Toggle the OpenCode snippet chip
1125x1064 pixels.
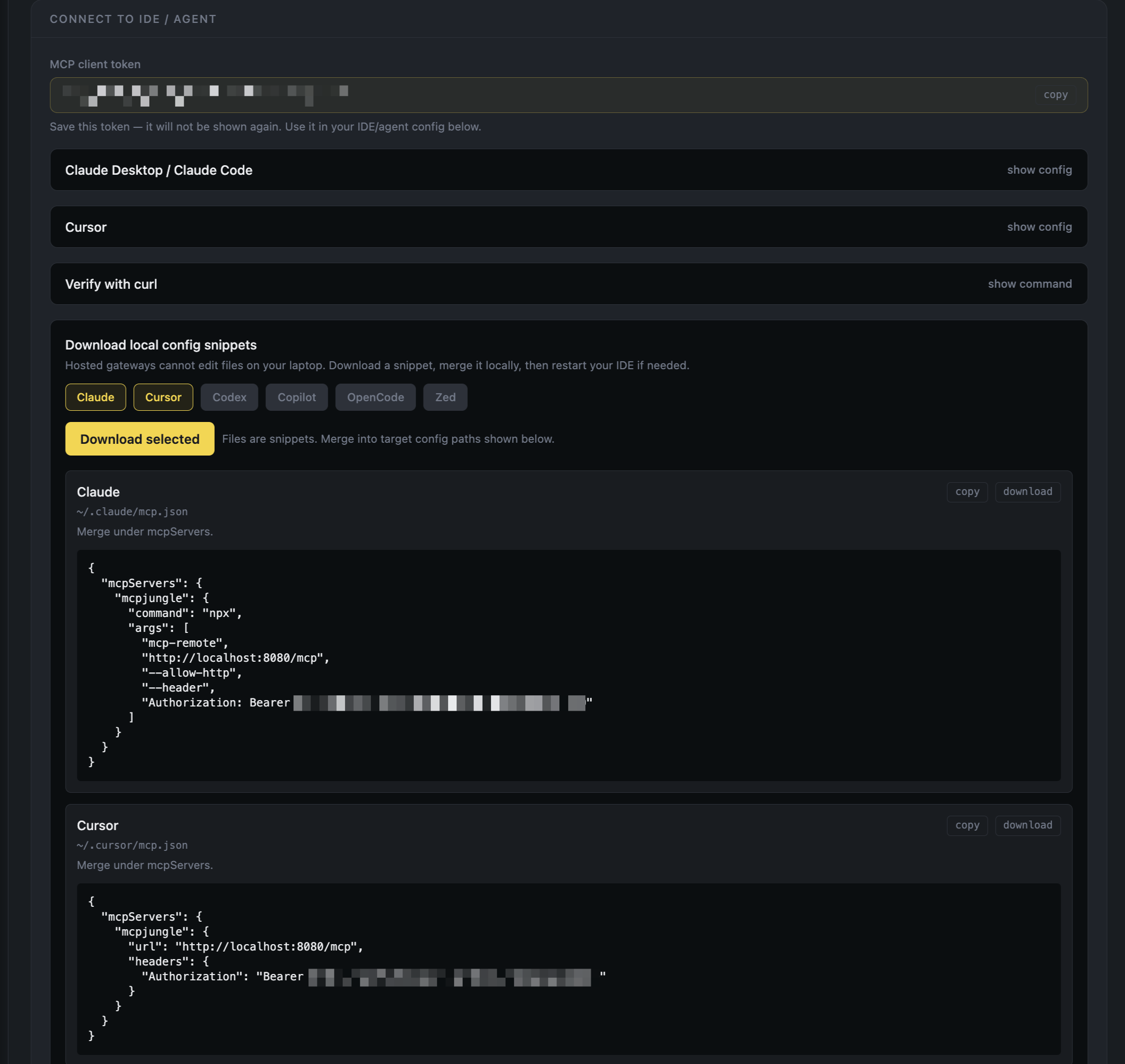click(376, 397)
